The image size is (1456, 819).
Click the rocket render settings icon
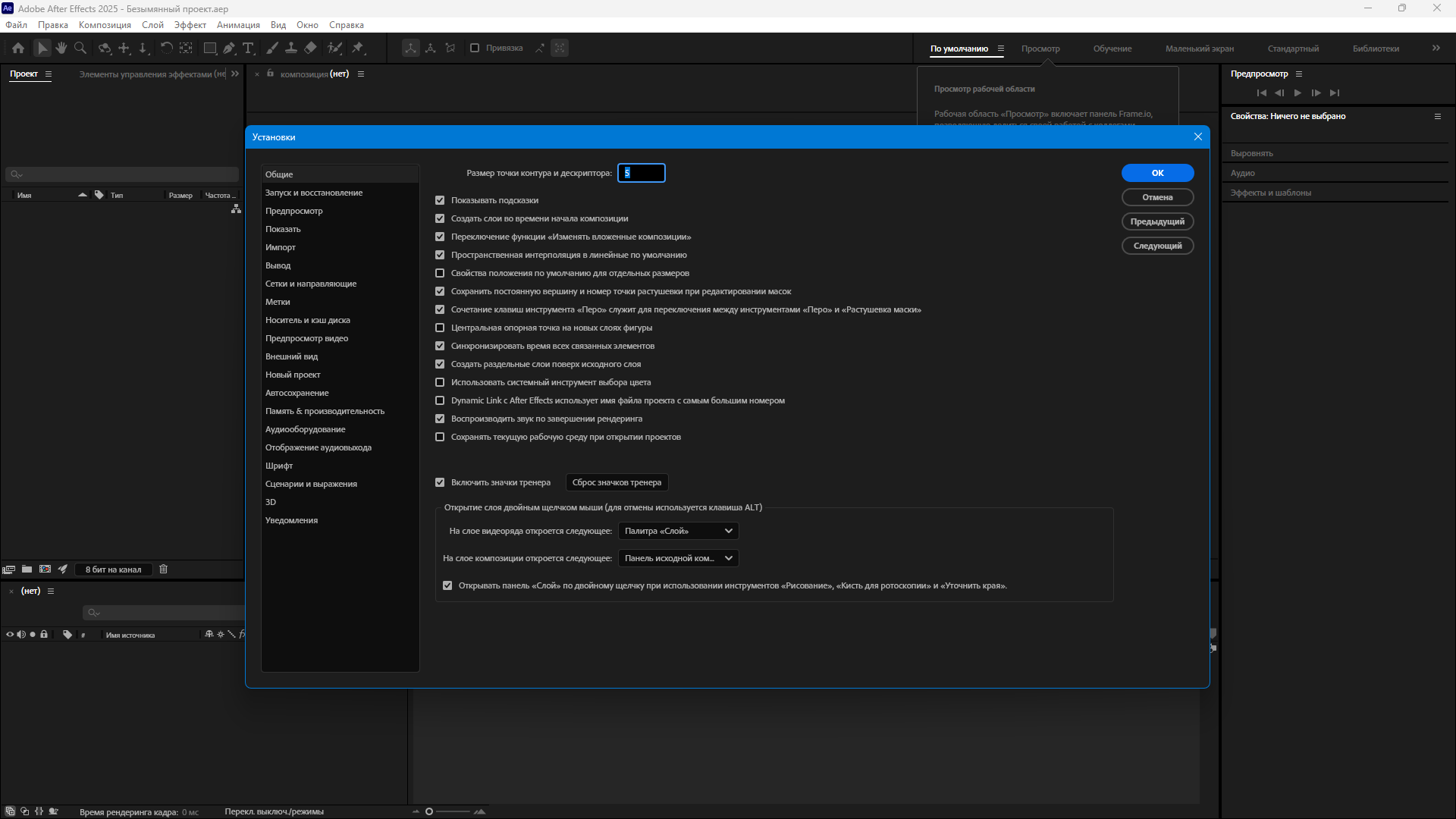pyautogui.click(x=63, y=570)
